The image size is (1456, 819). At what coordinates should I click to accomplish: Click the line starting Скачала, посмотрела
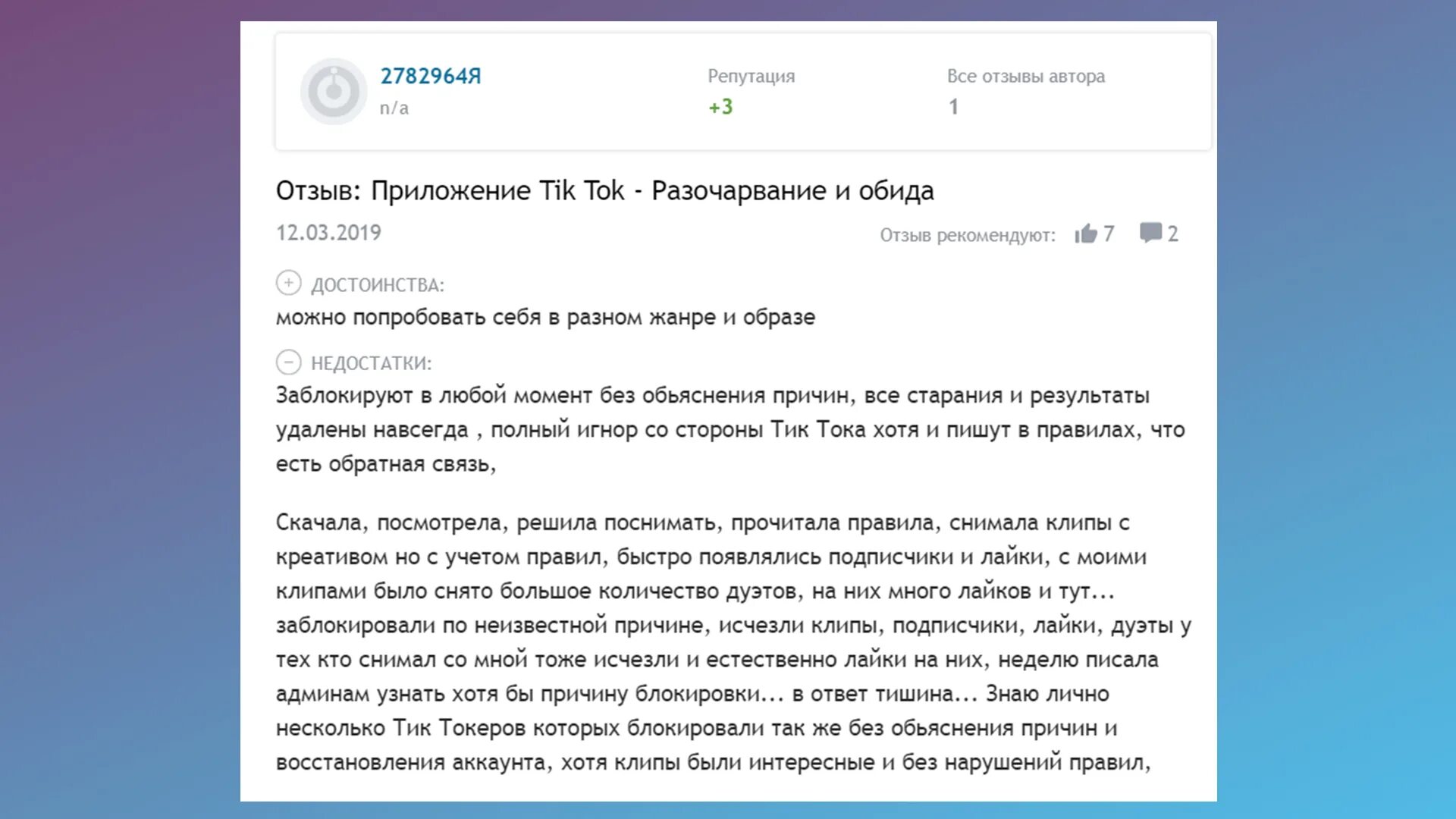pyautogui.click(x=702, y=522)
